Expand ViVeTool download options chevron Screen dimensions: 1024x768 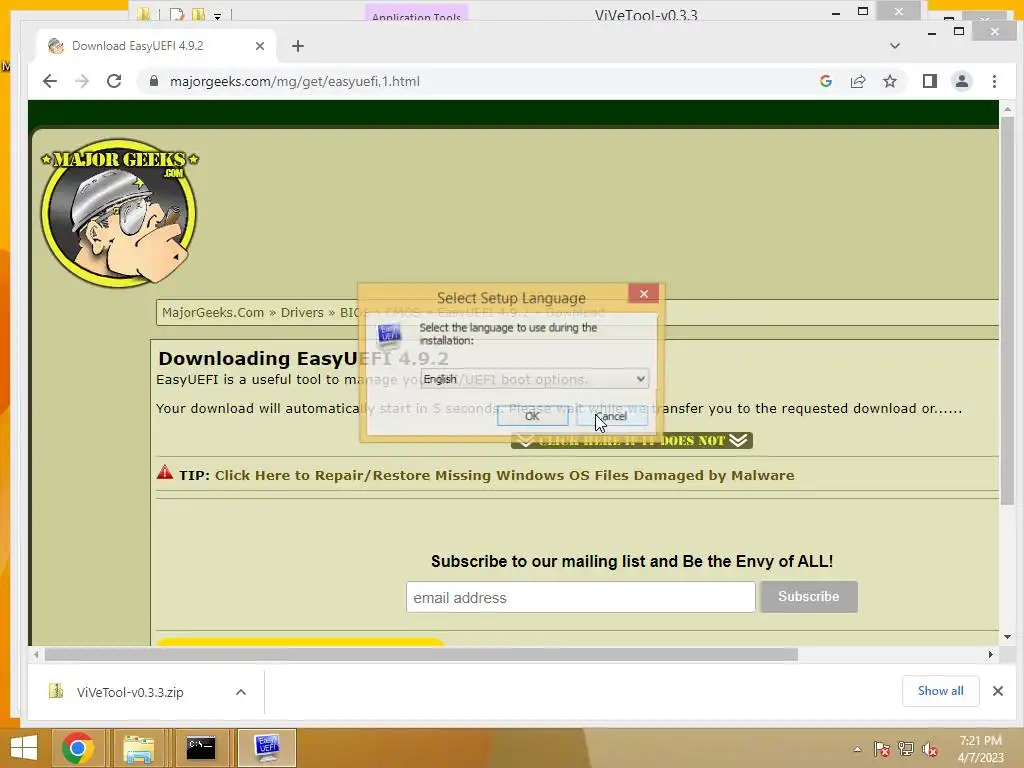(241, 692)
